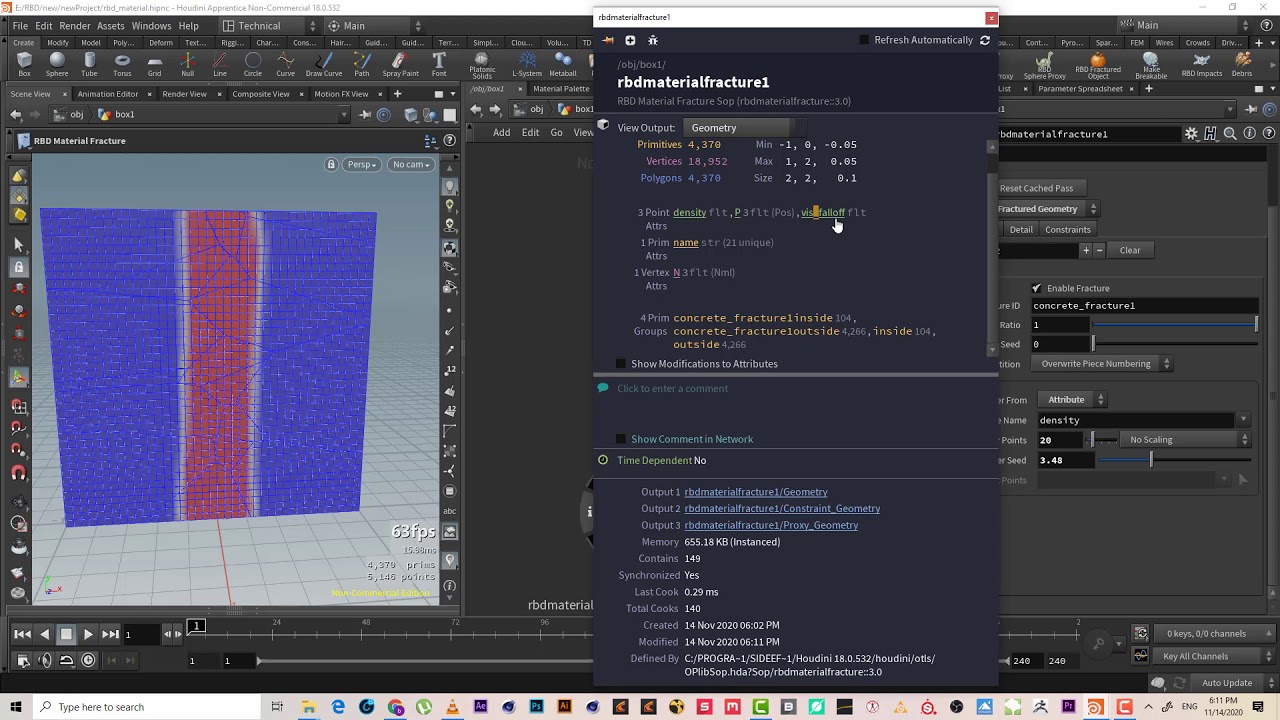Select the Font shelf tool

pyautogui.click(x=439, y=66)
